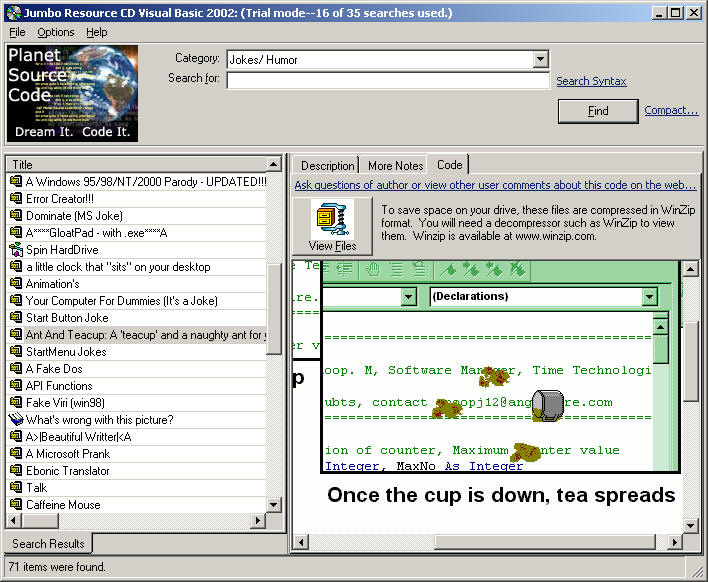Image resolution: width=708 pixels, height=582 pixels.
Task: Open the object dropdown left of (Declarations)
Action: (x=408, y=297)
